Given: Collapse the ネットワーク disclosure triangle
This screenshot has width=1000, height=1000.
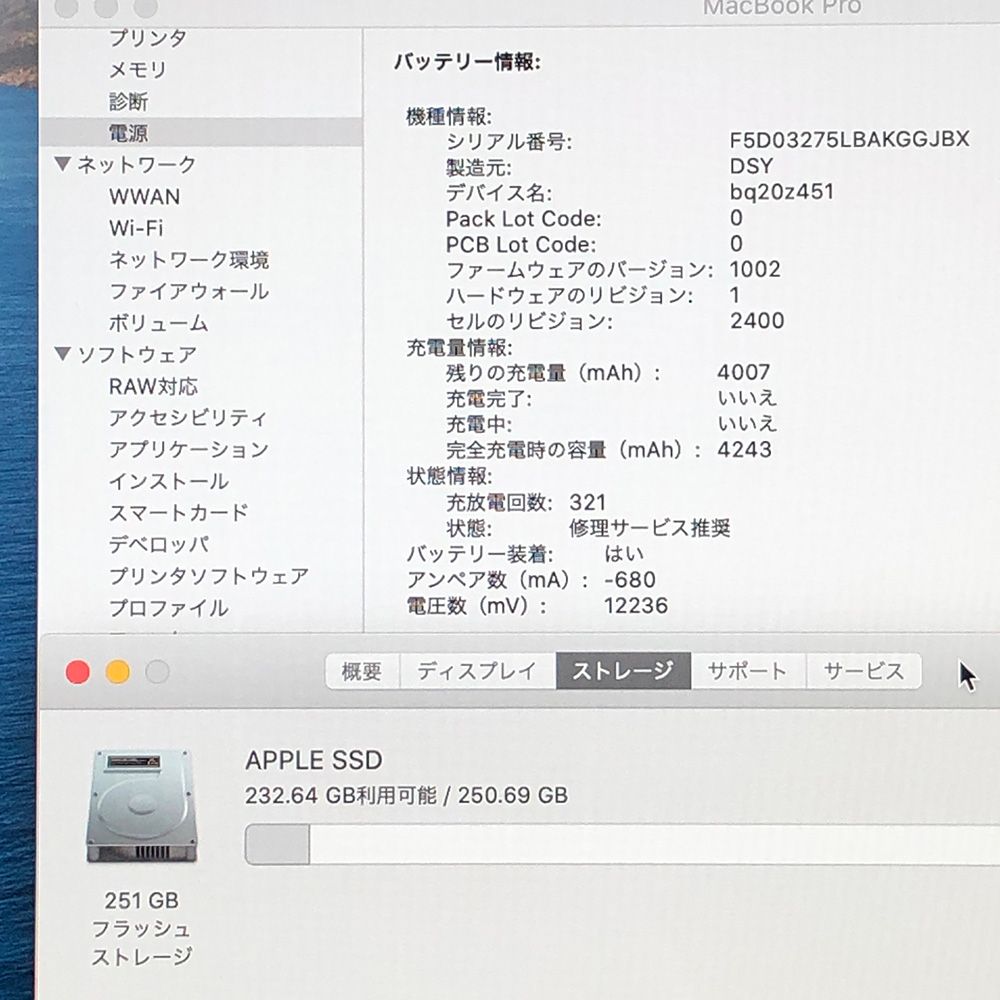Looking at the screenshot, I should point(62,164).
